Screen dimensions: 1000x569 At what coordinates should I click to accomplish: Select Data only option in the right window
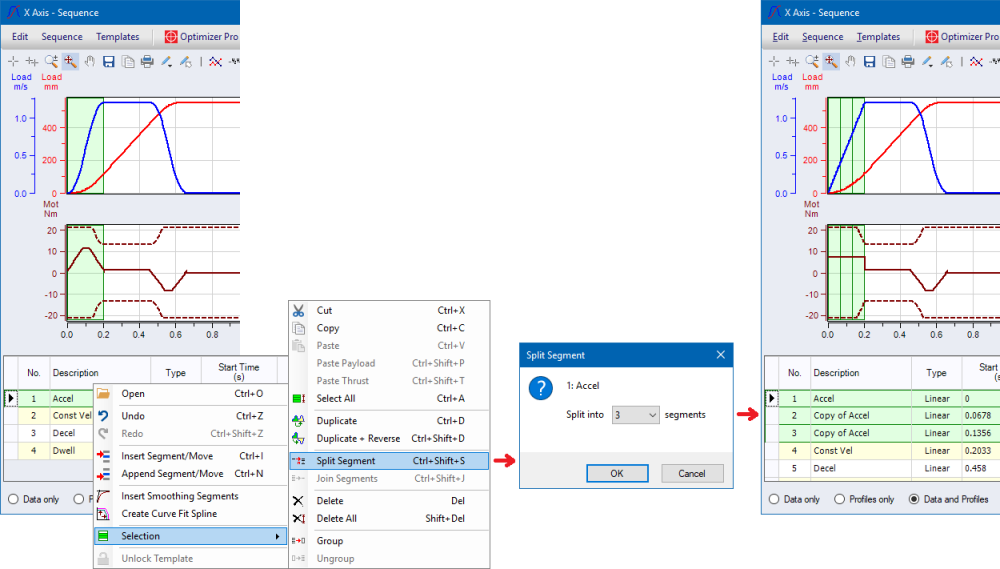(774, 499)
